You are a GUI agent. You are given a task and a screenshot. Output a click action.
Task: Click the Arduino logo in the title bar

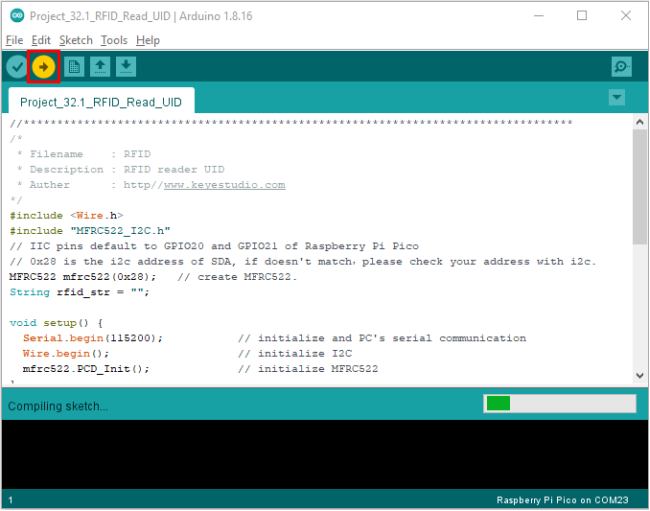click(17, 16)
